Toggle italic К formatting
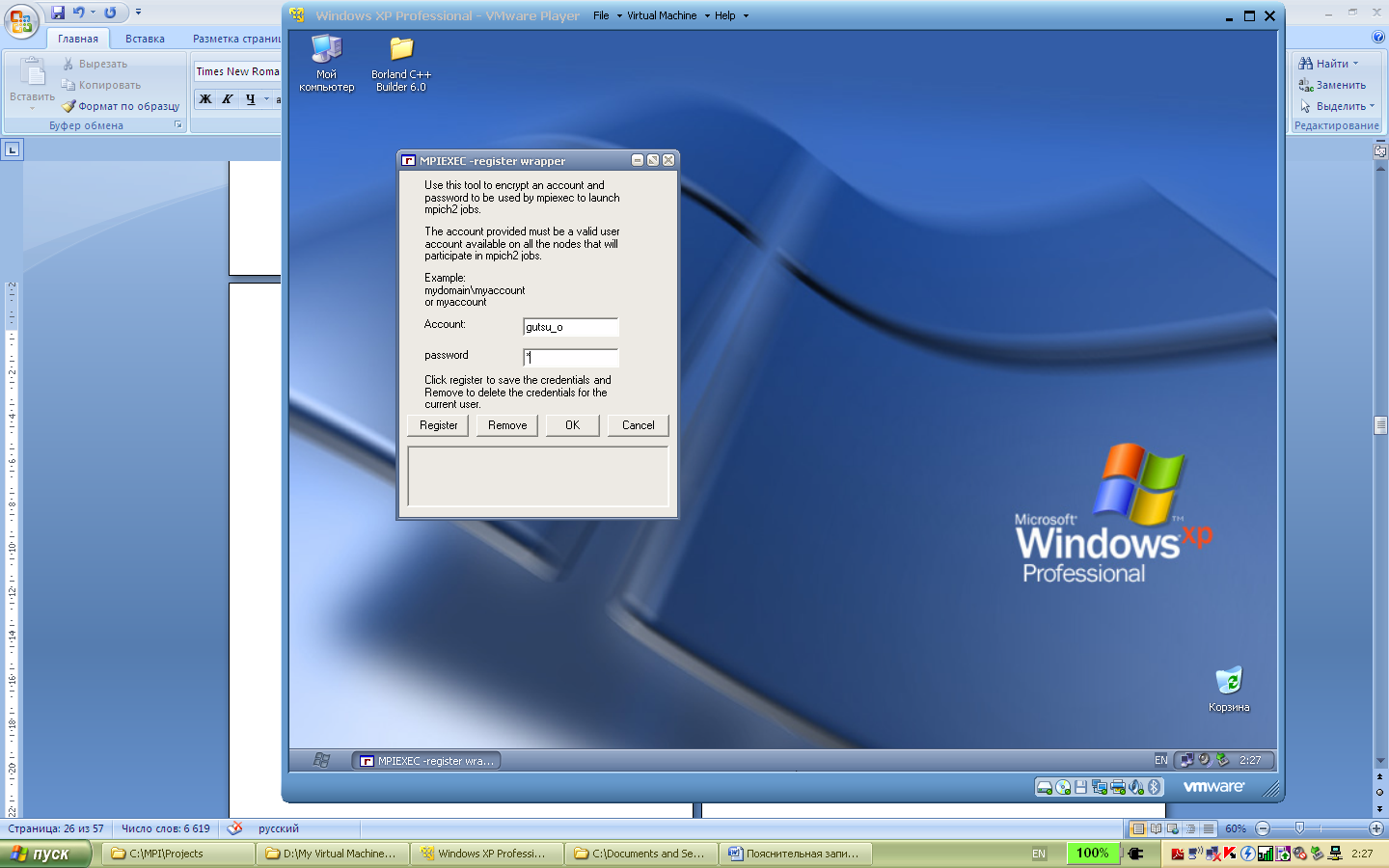Image resolution: width=1389 pixels, height=868 pixels. (228, 98)
